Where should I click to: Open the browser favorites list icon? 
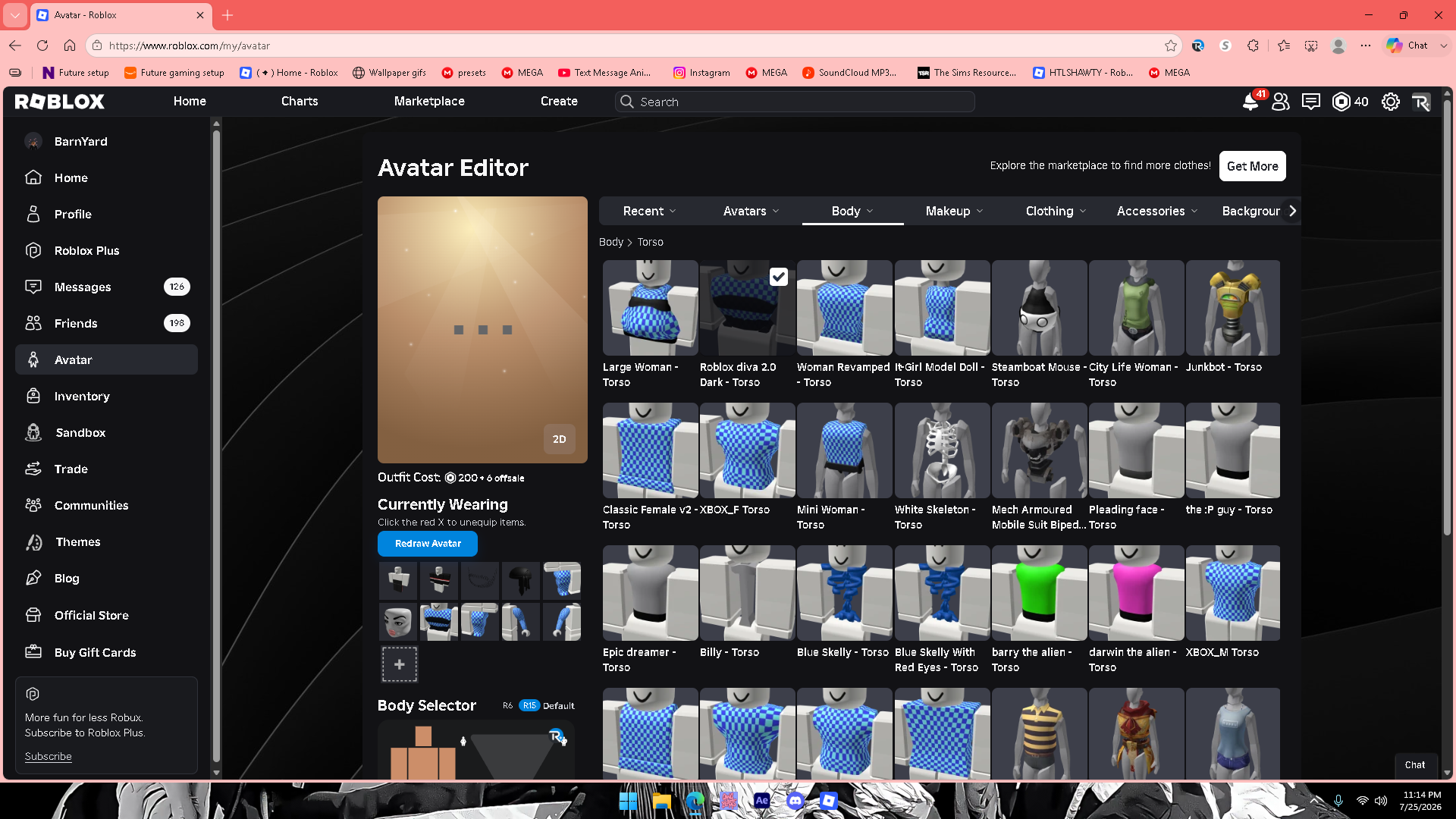(1283, 45)
